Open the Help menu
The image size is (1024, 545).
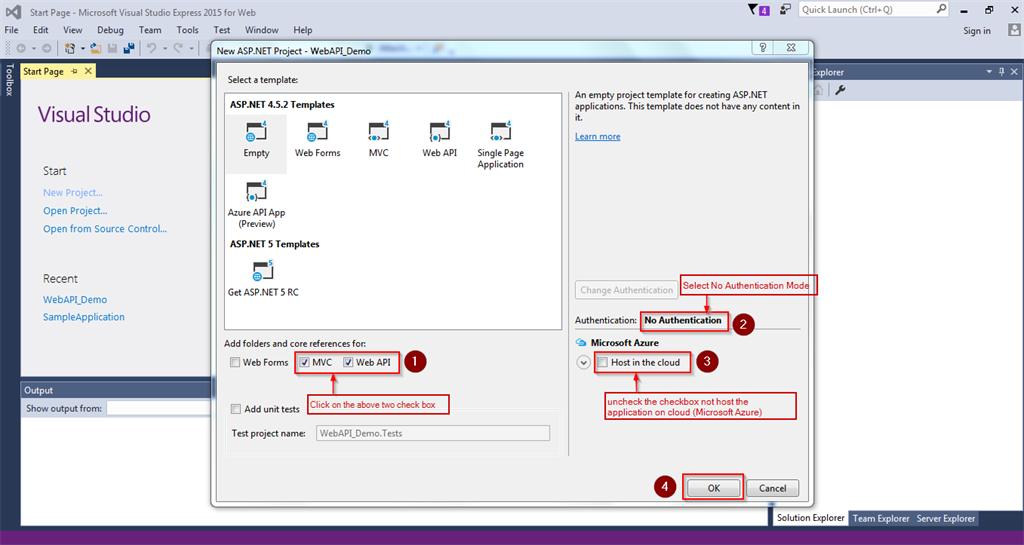(x=303, y=30)
